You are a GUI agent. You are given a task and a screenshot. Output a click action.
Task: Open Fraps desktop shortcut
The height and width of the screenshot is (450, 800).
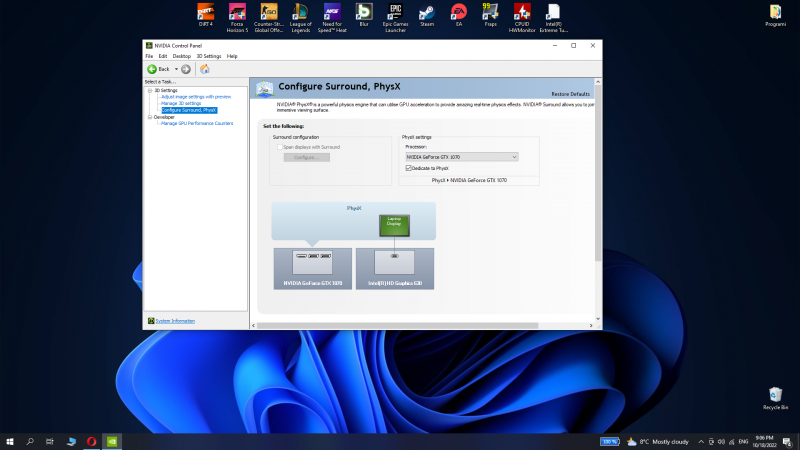tap(490, 15)
